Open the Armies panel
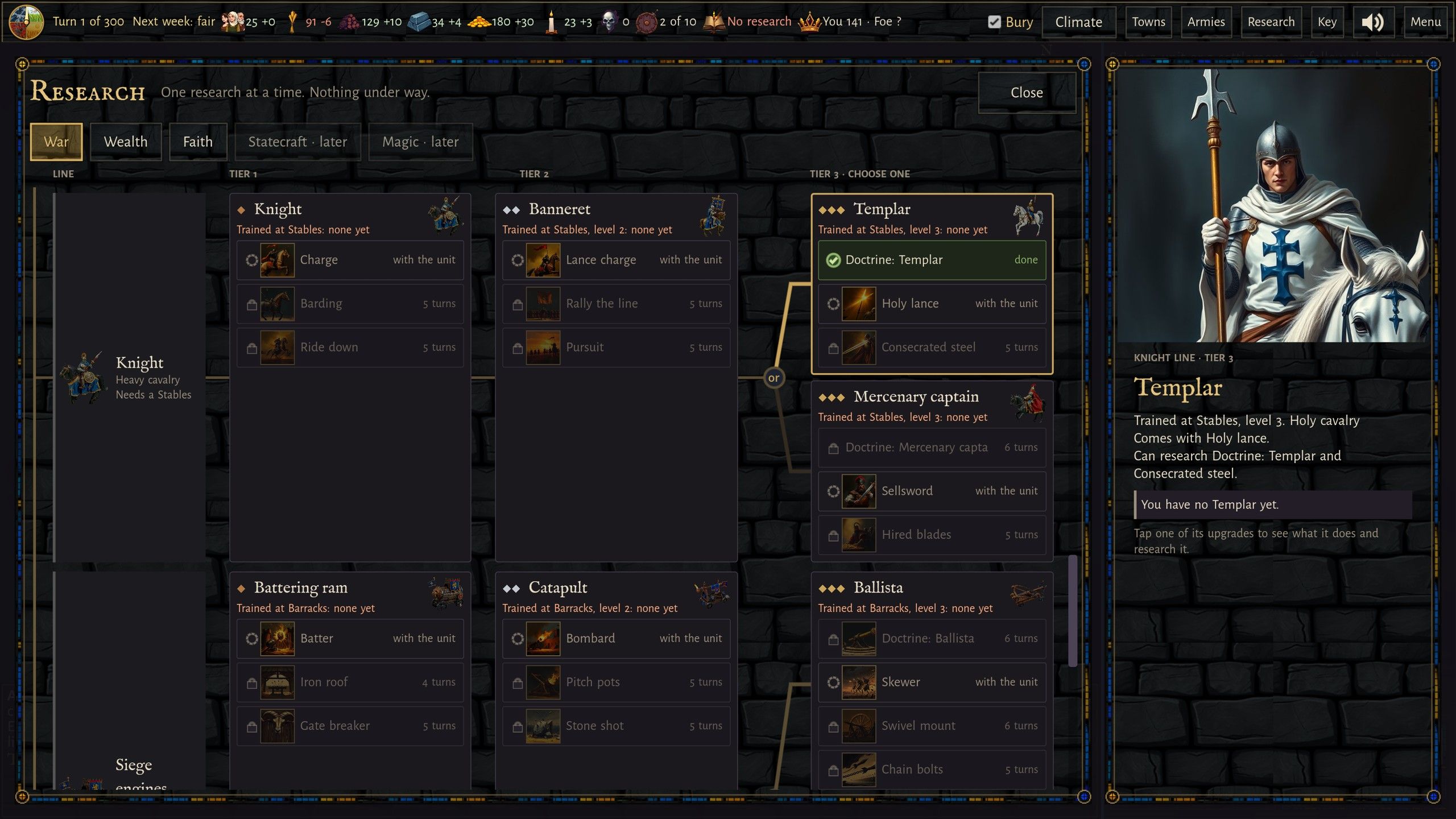Screen dimensions: 1456x819 [x=1206, y=22]
